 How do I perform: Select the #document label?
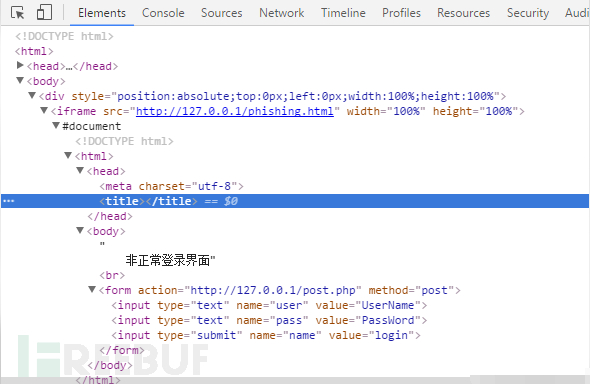coord(92,126)
